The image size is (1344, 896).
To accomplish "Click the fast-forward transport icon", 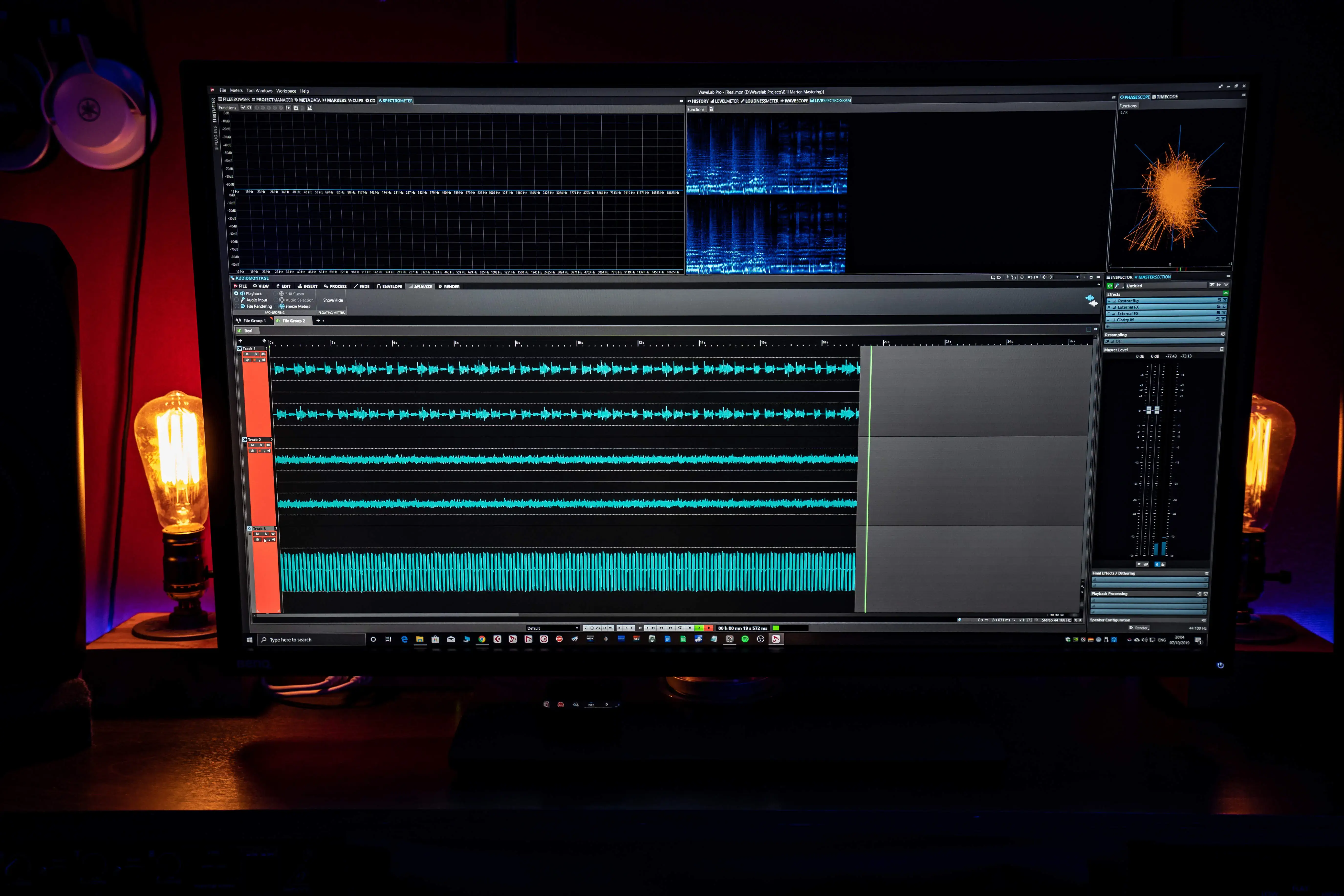I will click(x=670, y=628).
